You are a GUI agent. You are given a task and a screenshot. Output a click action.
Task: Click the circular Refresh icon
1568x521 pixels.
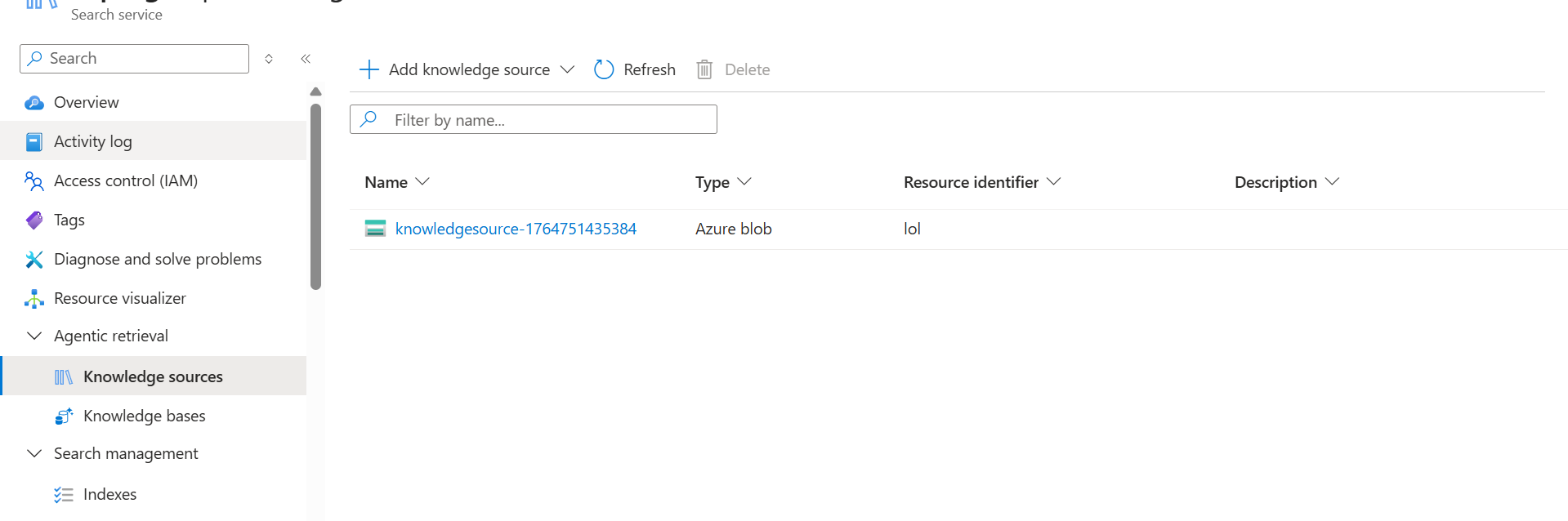tap(604, 69)
